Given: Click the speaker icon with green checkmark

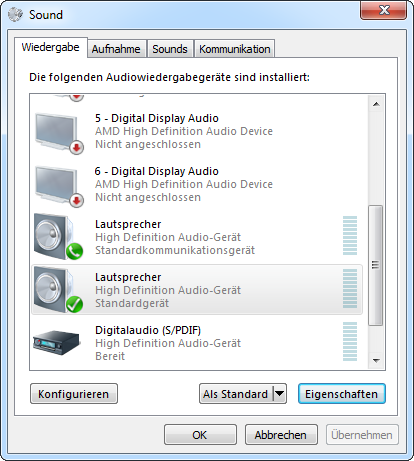Looking at the screenshot, I should [58, 290].
